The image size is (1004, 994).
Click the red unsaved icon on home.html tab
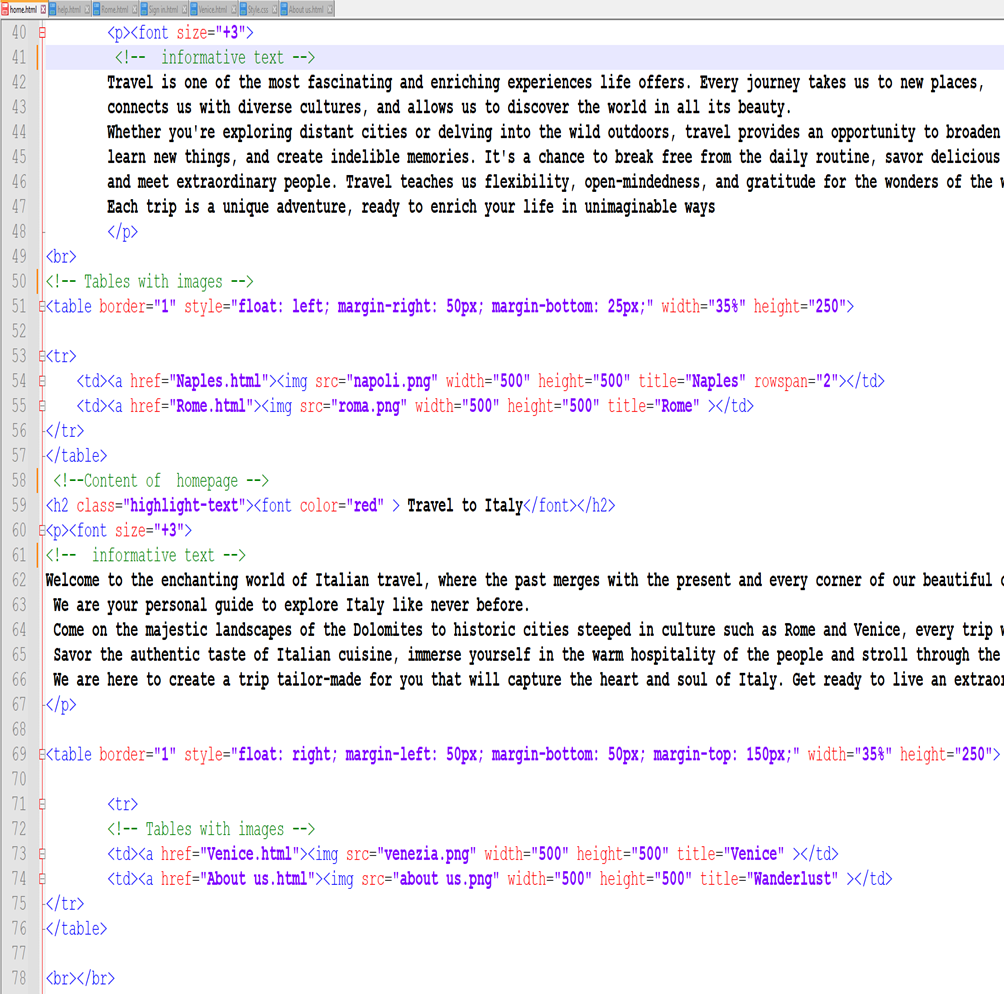tap(5, 8)
